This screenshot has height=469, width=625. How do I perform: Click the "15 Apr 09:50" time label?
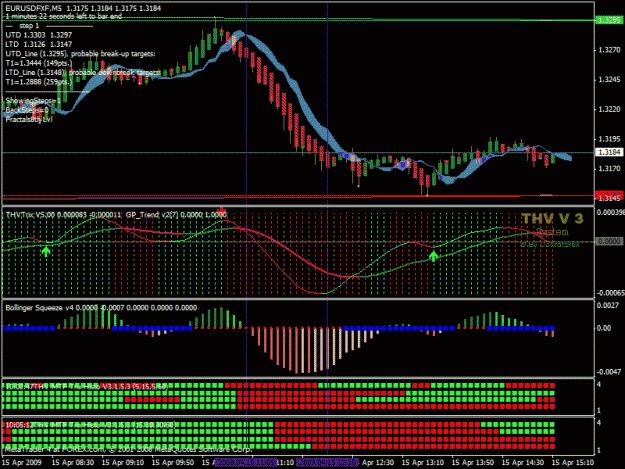173,463
